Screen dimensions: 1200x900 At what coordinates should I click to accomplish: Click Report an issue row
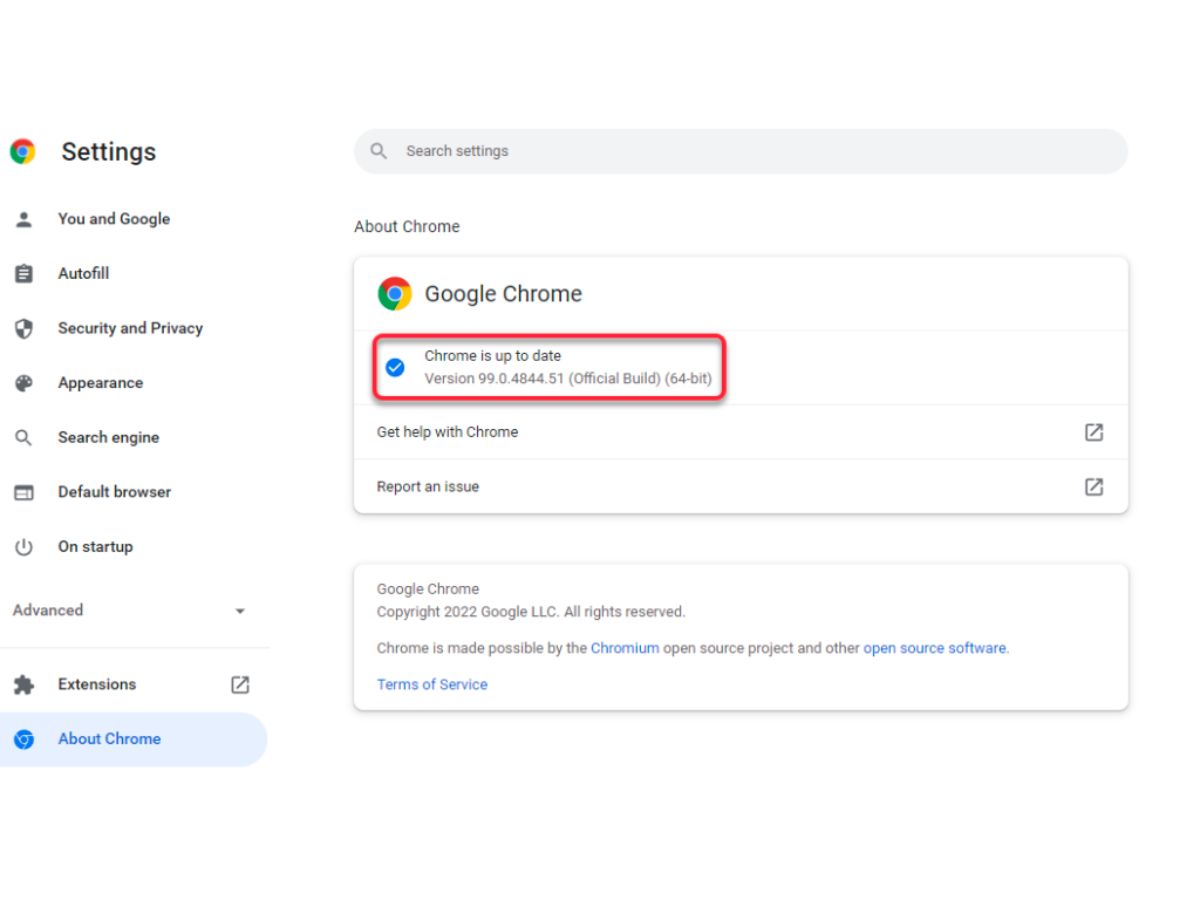[741, 487]
